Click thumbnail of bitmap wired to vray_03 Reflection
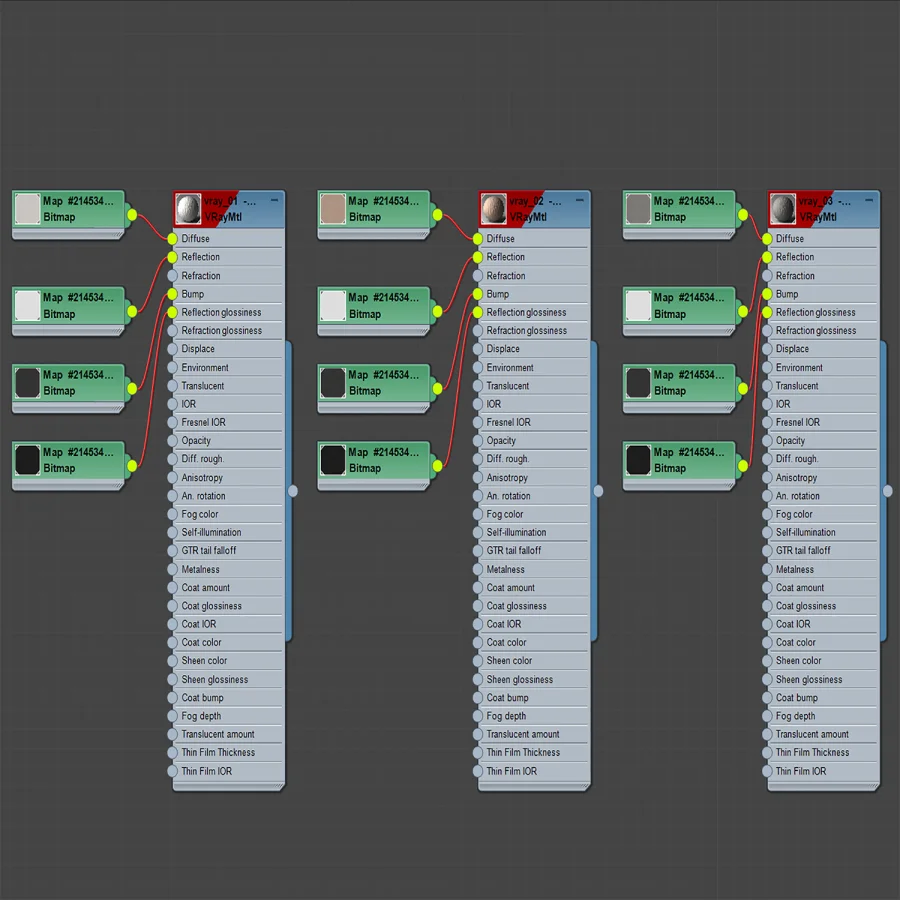This screenshot has width=900, height=900. point(638,305)
